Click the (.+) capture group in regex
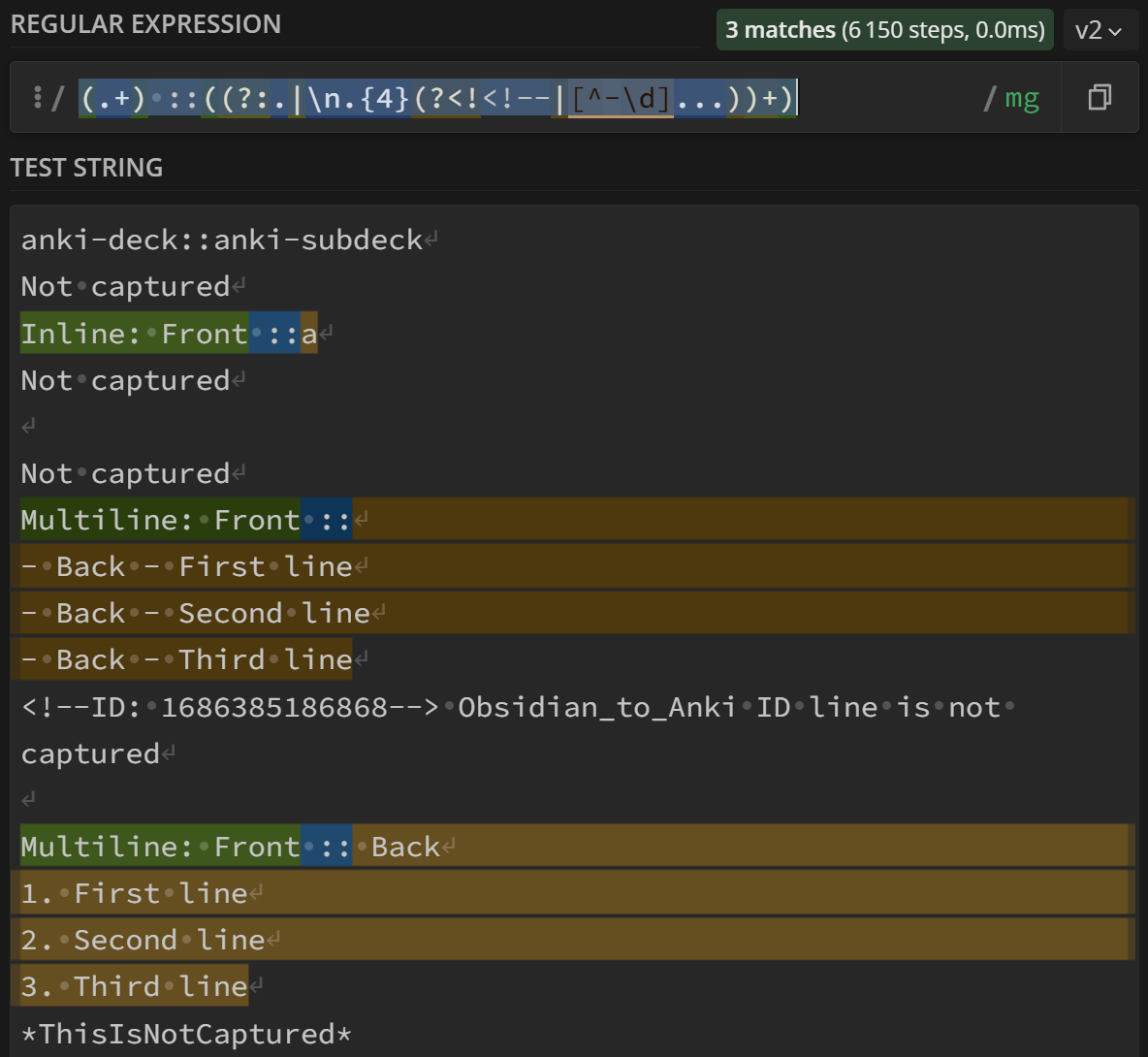This screenshot has width=1148, height=1057. point(113,98)
